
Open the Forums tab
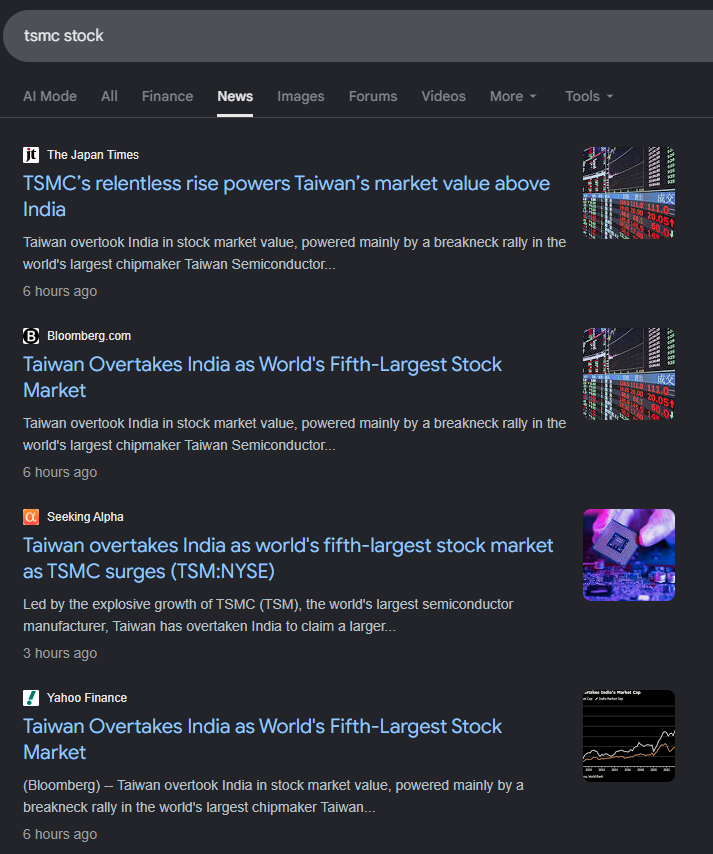tap(373, 96)
